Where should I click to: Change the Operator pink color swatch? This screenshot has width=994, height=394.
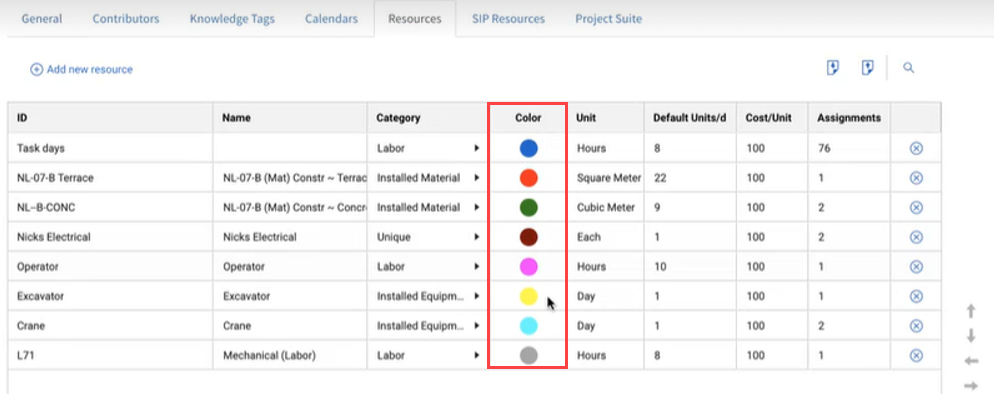[529, 267]
